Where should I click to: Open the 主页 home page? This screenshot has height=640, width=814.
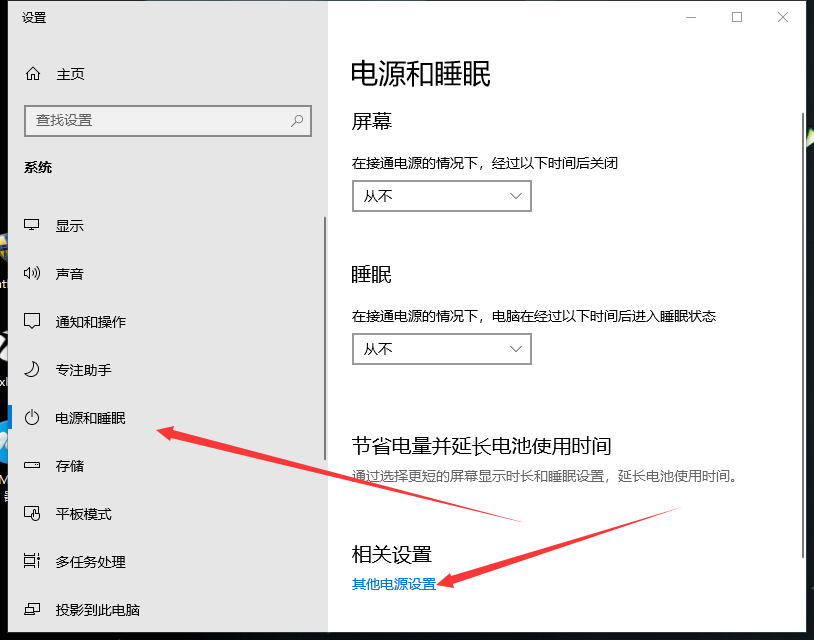[x=70, y=74]
